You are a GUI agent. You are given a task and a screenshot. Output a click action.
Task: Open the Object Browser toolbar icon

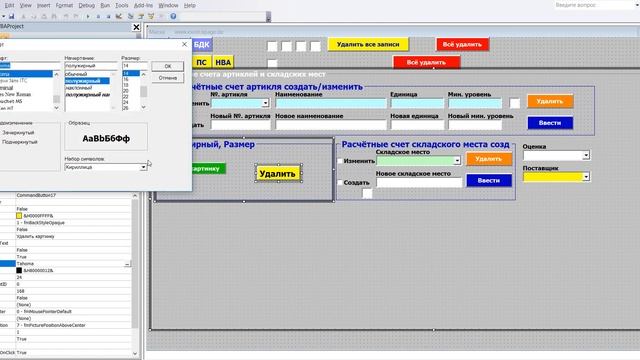click(151, 16)
